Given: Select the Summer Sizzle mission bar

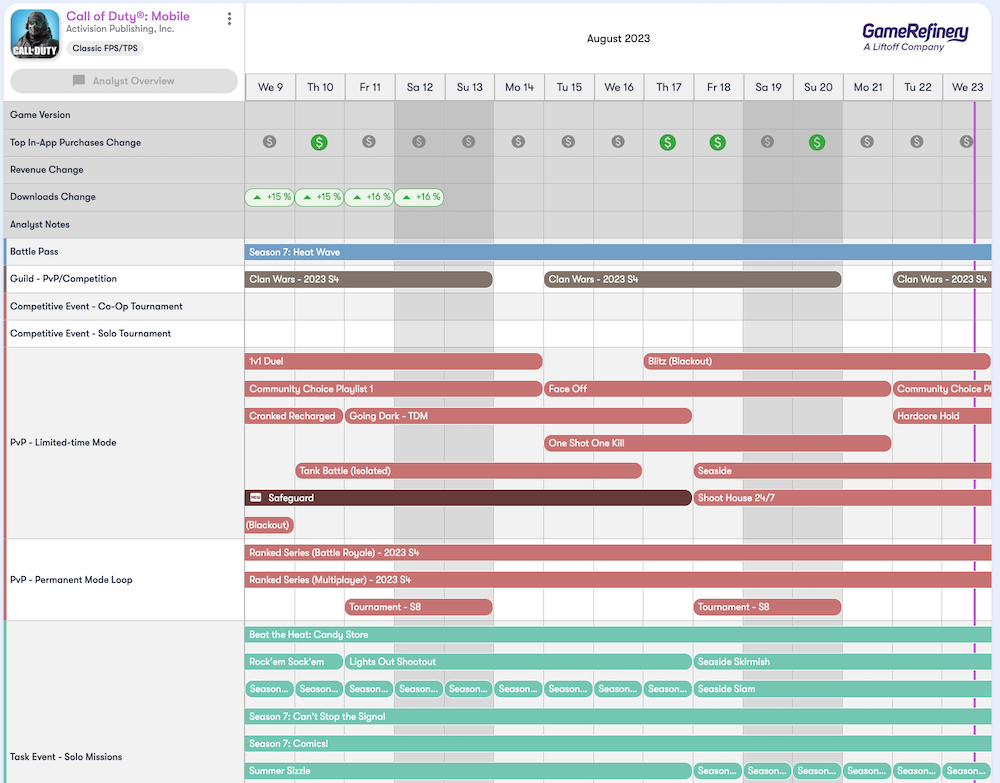Looking at the screenshot, I should click(x=469, y=772).
